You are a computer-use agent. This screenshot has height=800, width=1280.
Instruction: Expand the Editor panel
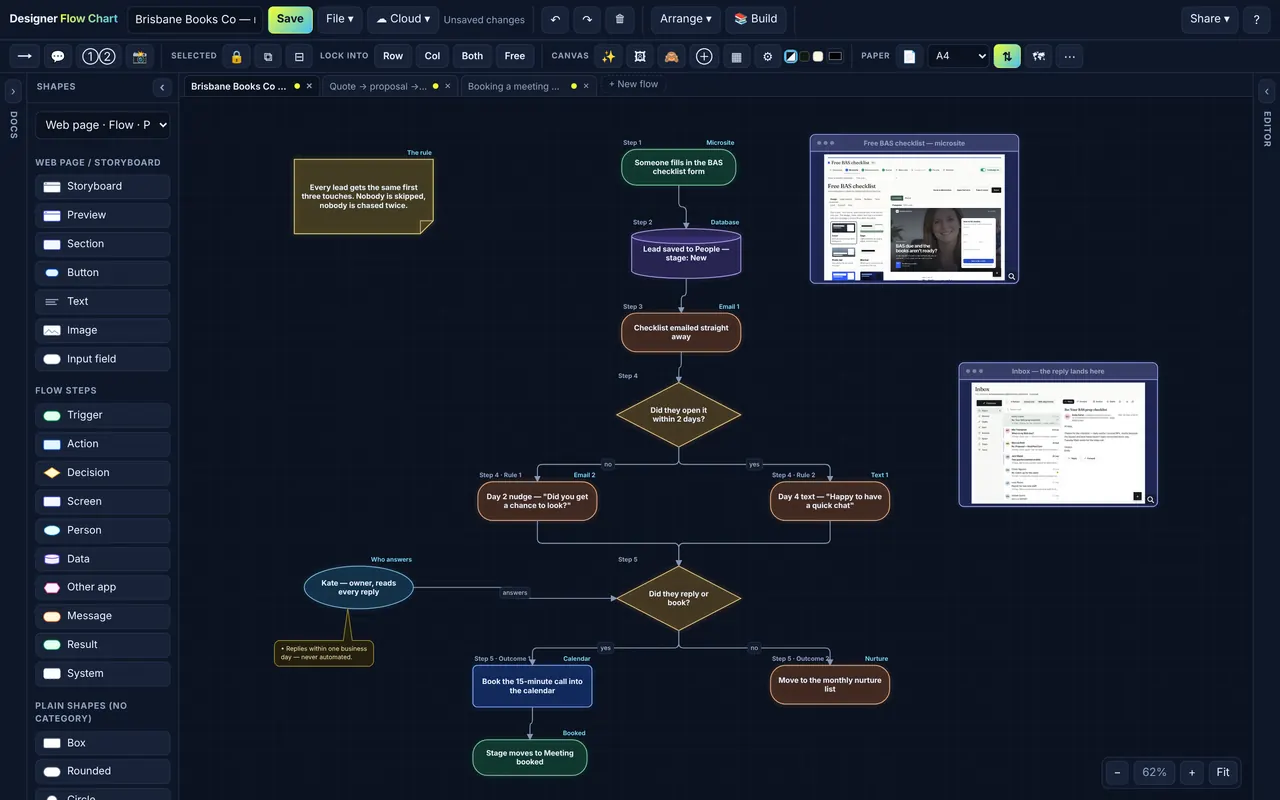pyautogui.click(x=1267, y=92)
